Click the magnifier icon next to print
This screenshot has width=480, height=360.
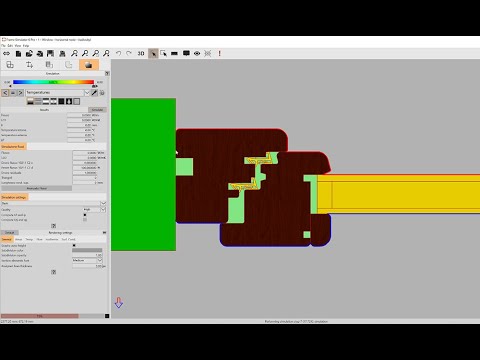point(74,53)
